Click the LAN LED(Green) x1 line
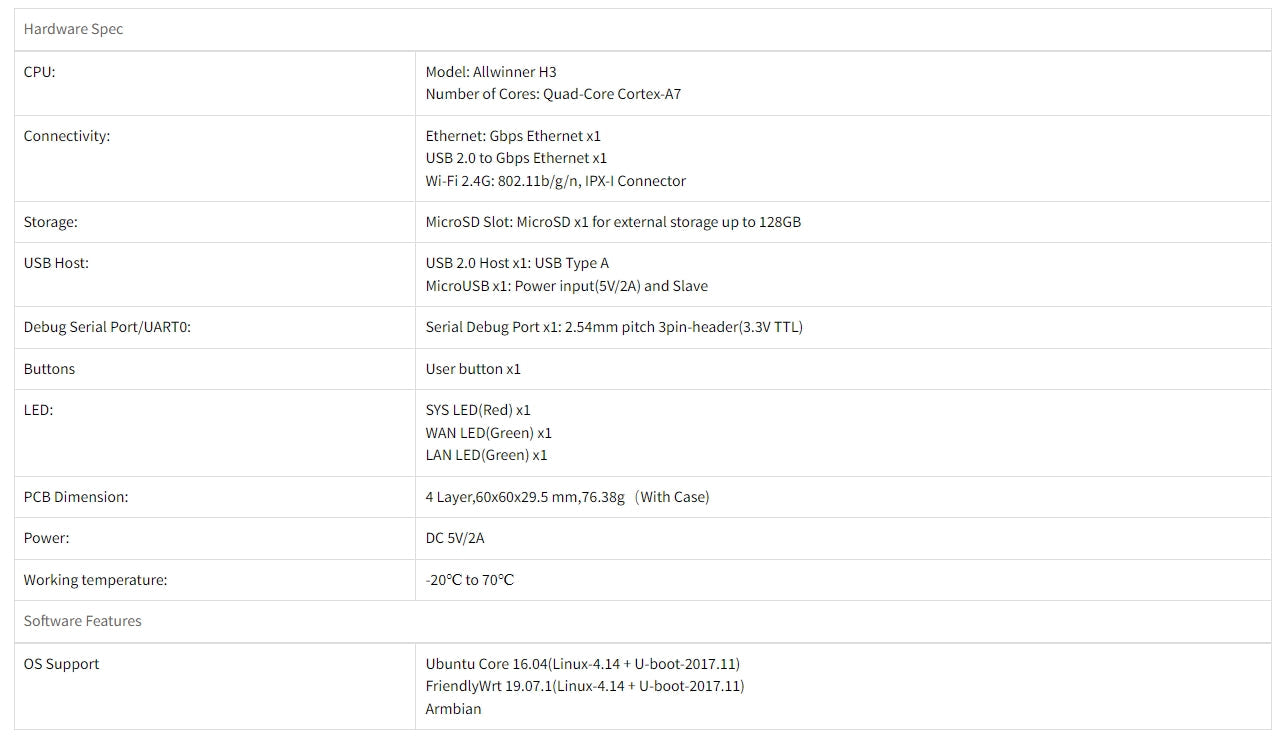 [486, 455]
